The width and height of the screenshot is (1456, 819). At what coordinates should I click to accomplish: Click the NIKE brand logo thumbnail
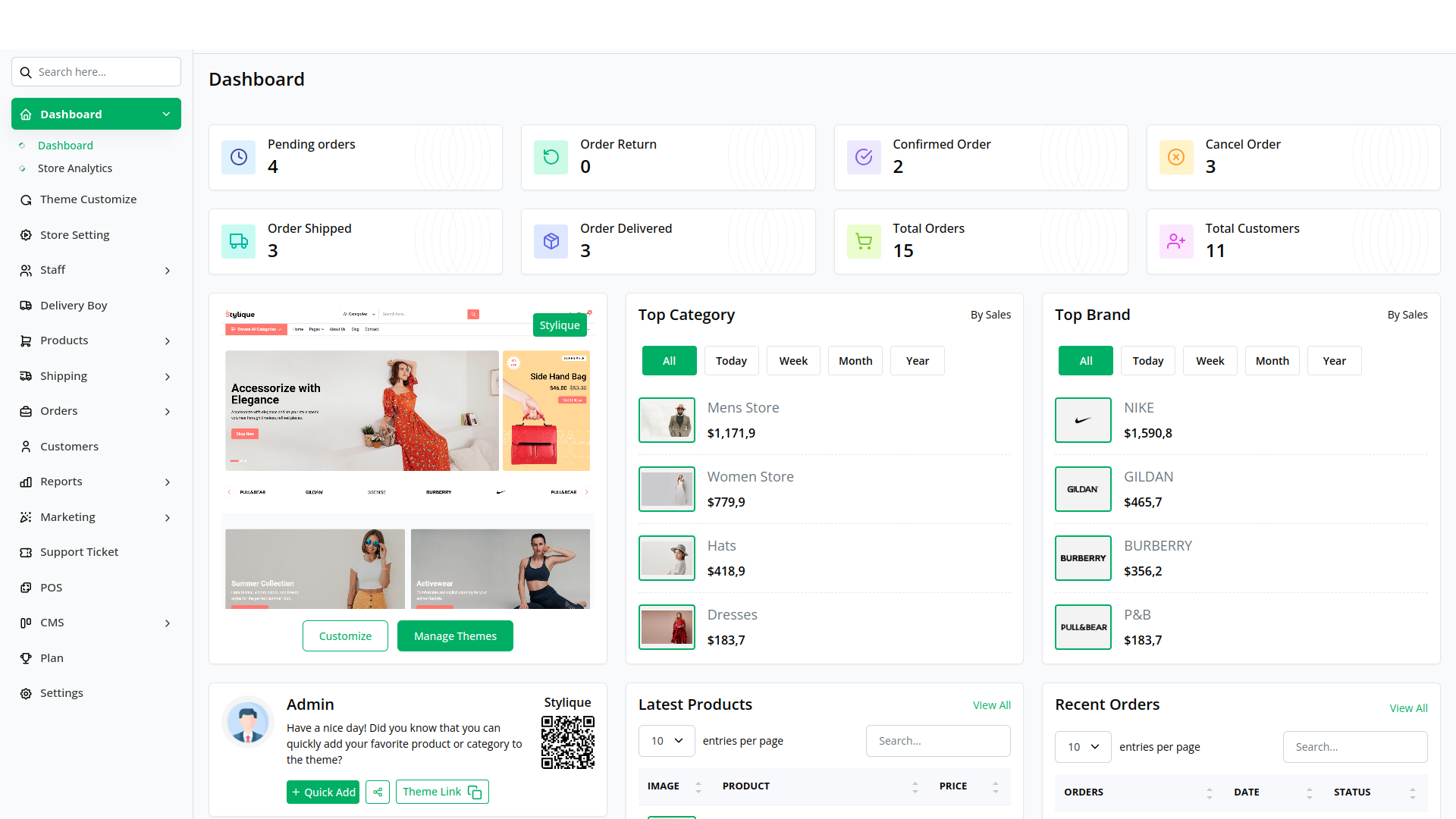click(x=1083, y=420)
